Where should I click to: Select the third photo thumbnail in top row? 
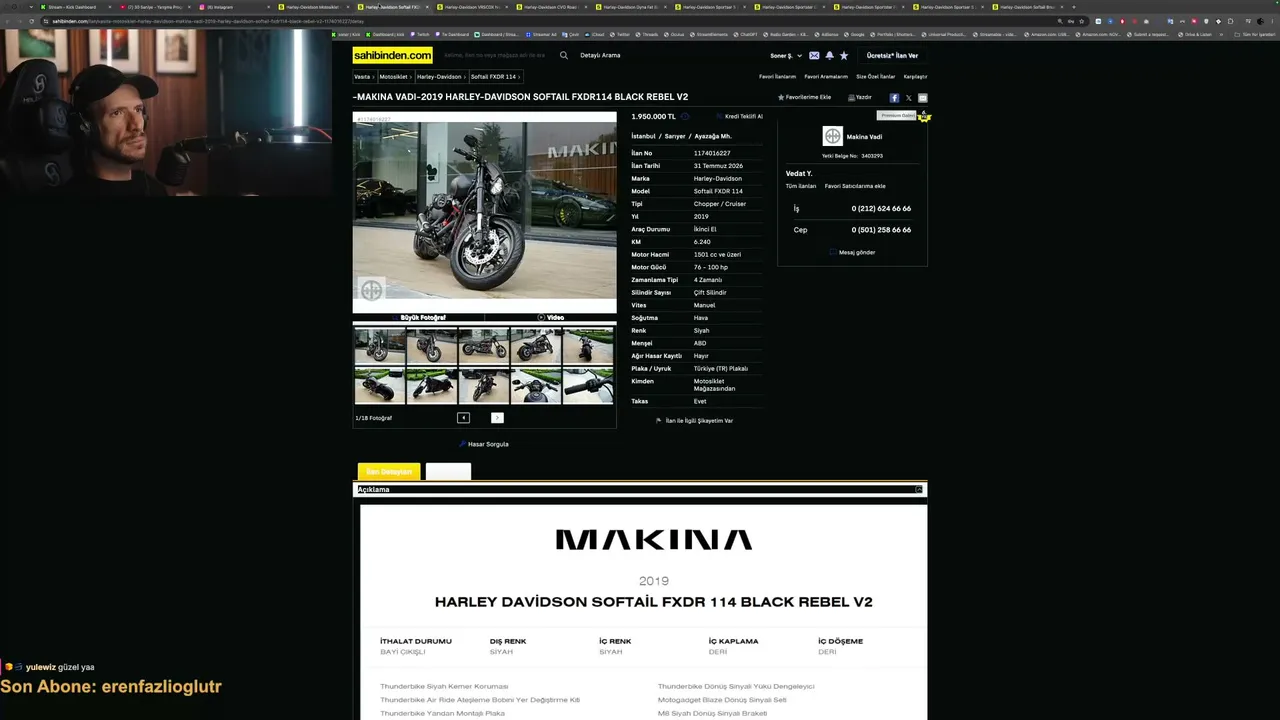click(484, 346)
